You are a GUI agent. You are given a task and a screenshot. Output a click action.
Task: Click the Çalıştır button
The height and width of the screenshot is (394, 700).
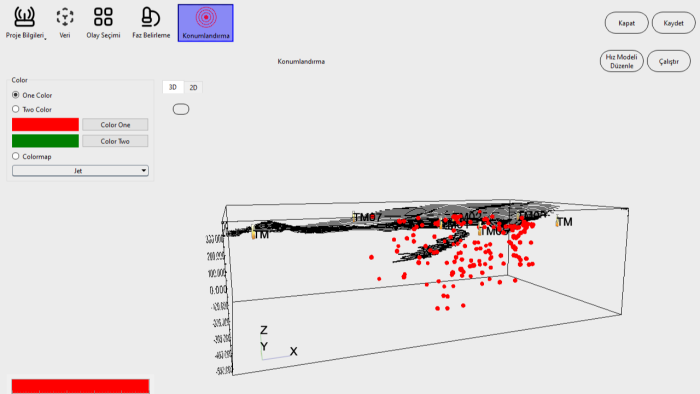pos(668,61)
